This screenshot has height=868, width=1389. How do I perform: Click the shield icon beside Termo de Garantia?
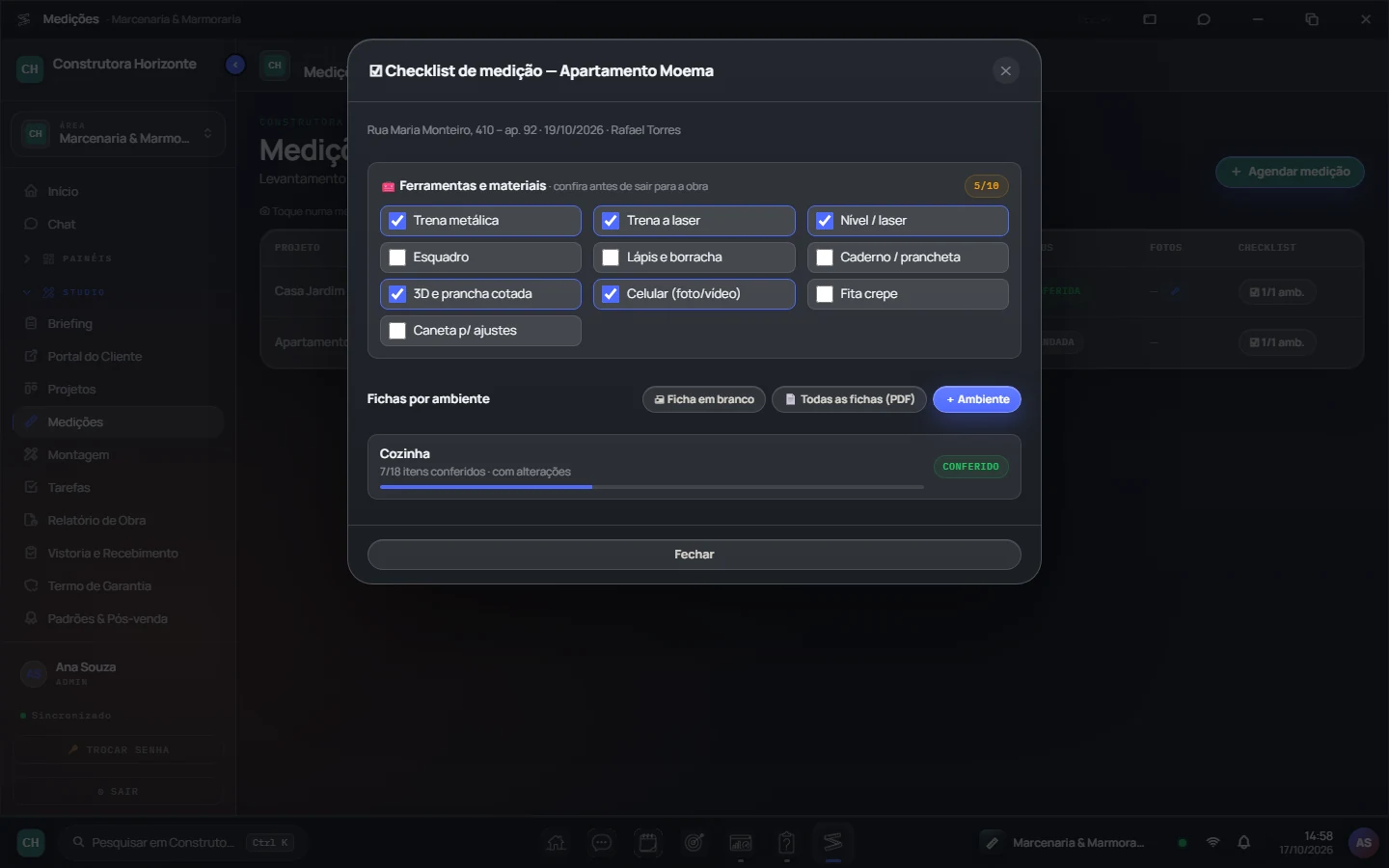[x=31, y=585]
